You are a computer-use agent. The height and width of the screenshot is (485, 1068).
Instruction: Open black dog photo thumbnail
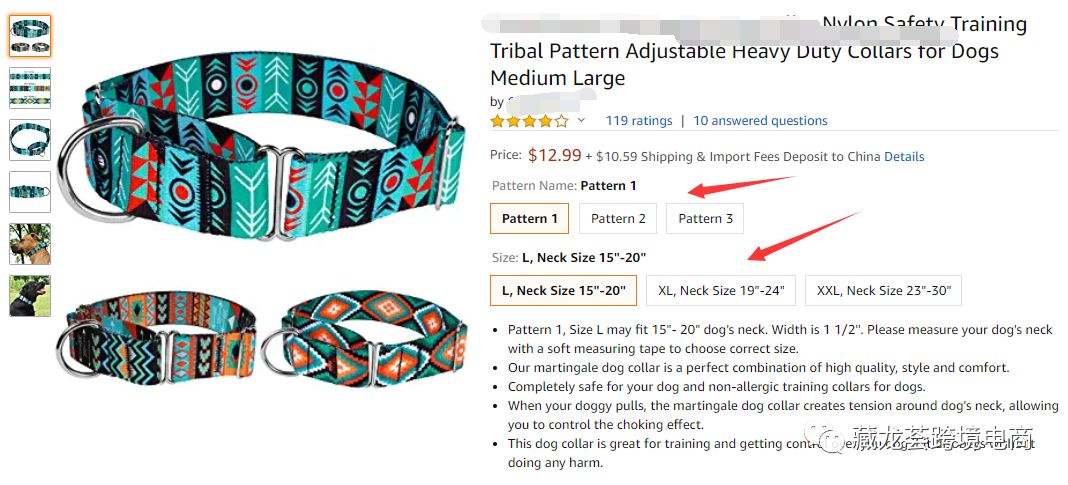pos(30,296)
